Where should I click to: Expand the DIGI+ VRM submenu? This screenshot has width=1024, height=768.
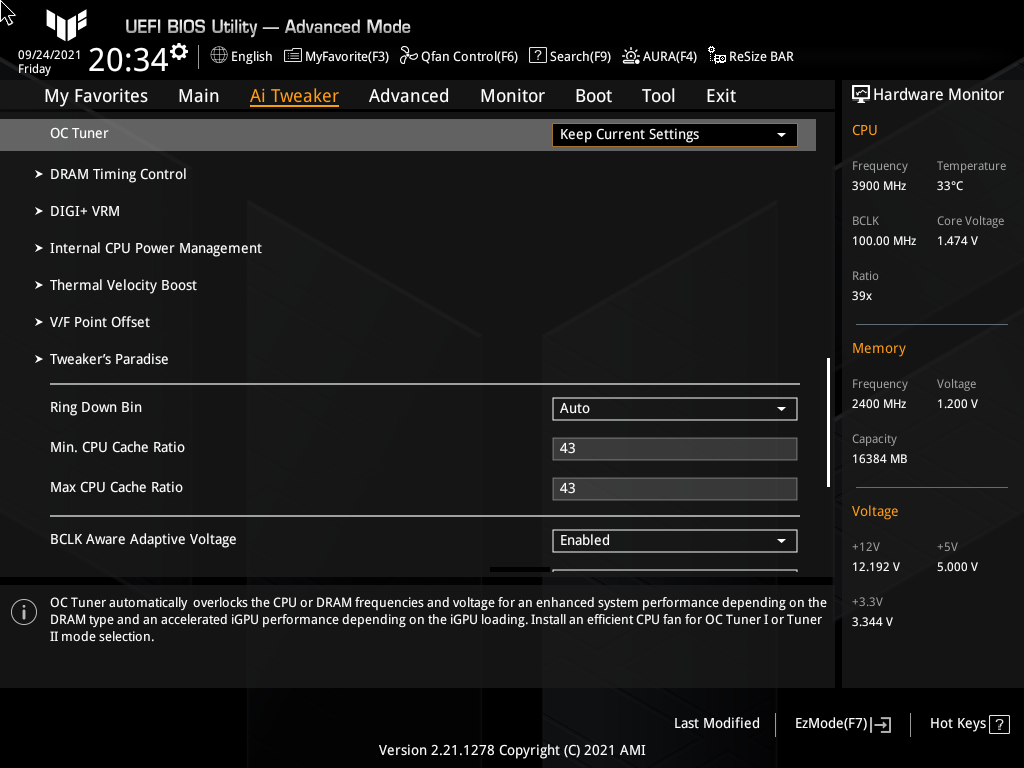(85, 212)
